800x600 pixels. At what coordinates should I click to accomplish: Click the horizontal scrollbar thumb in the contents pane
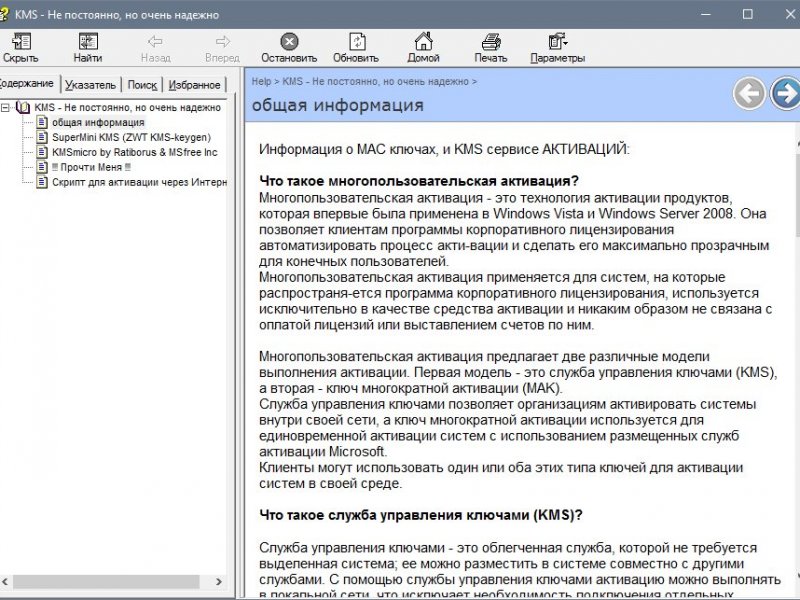106,581
